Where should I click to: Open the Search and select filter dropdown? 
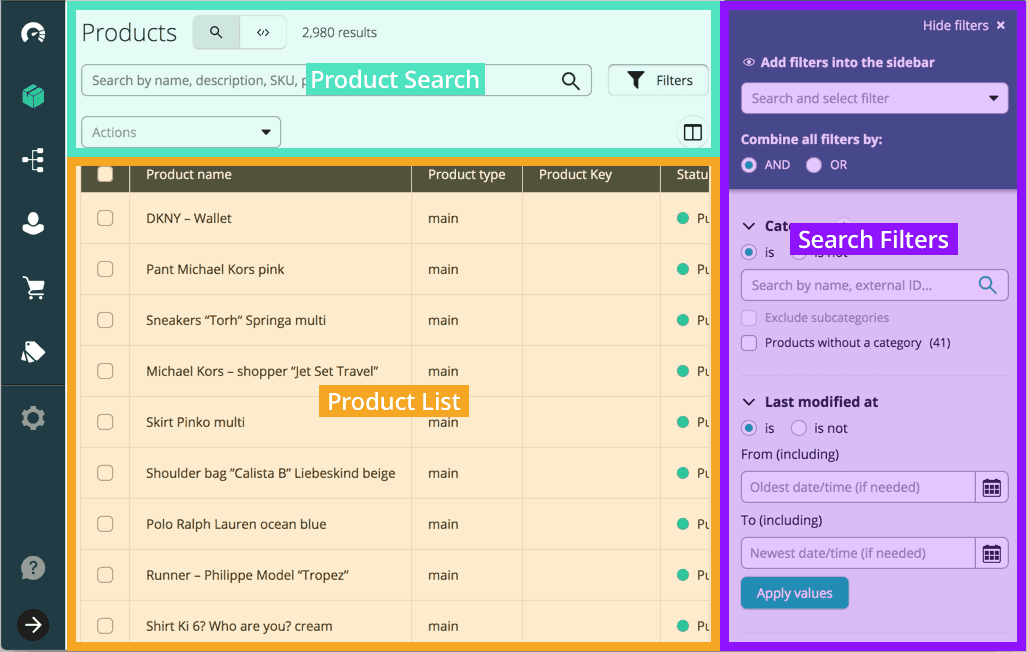pyautogui.click(x=874, y=98)
